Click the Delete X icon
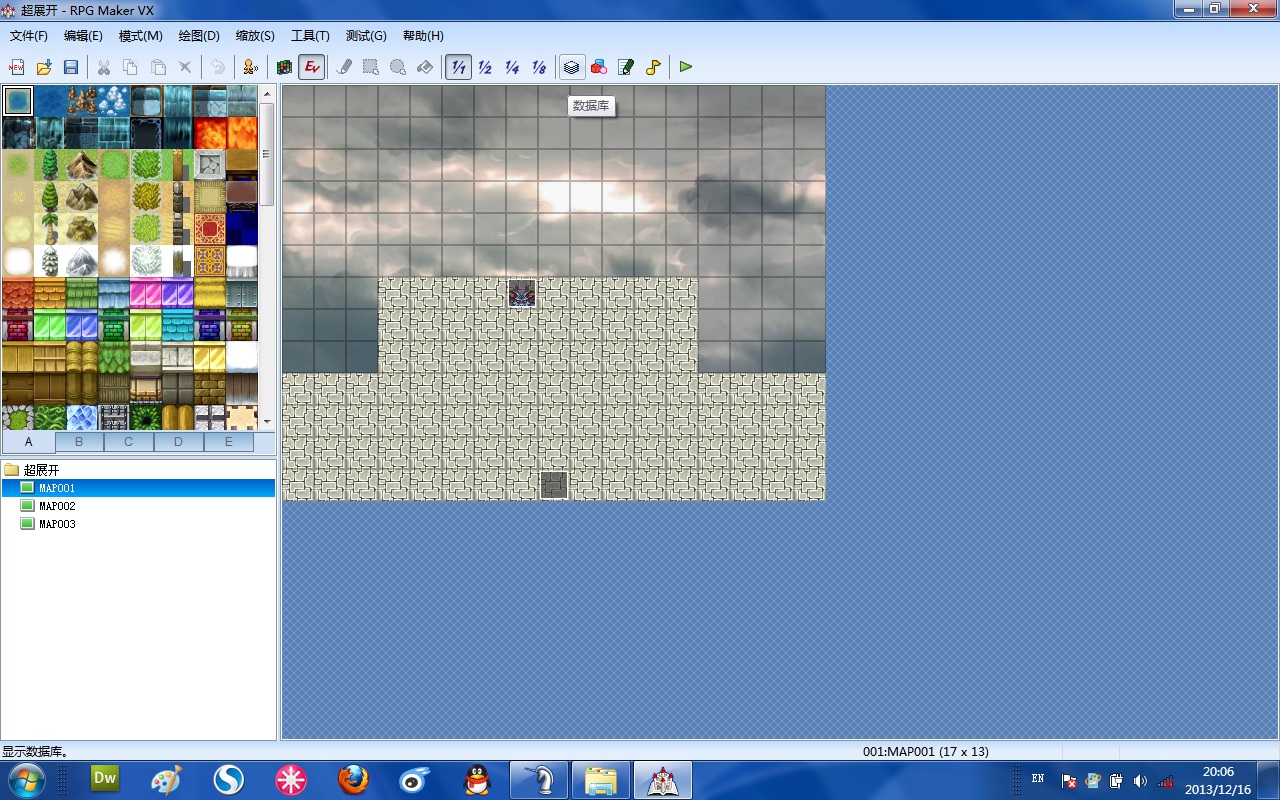 (185, 67)
